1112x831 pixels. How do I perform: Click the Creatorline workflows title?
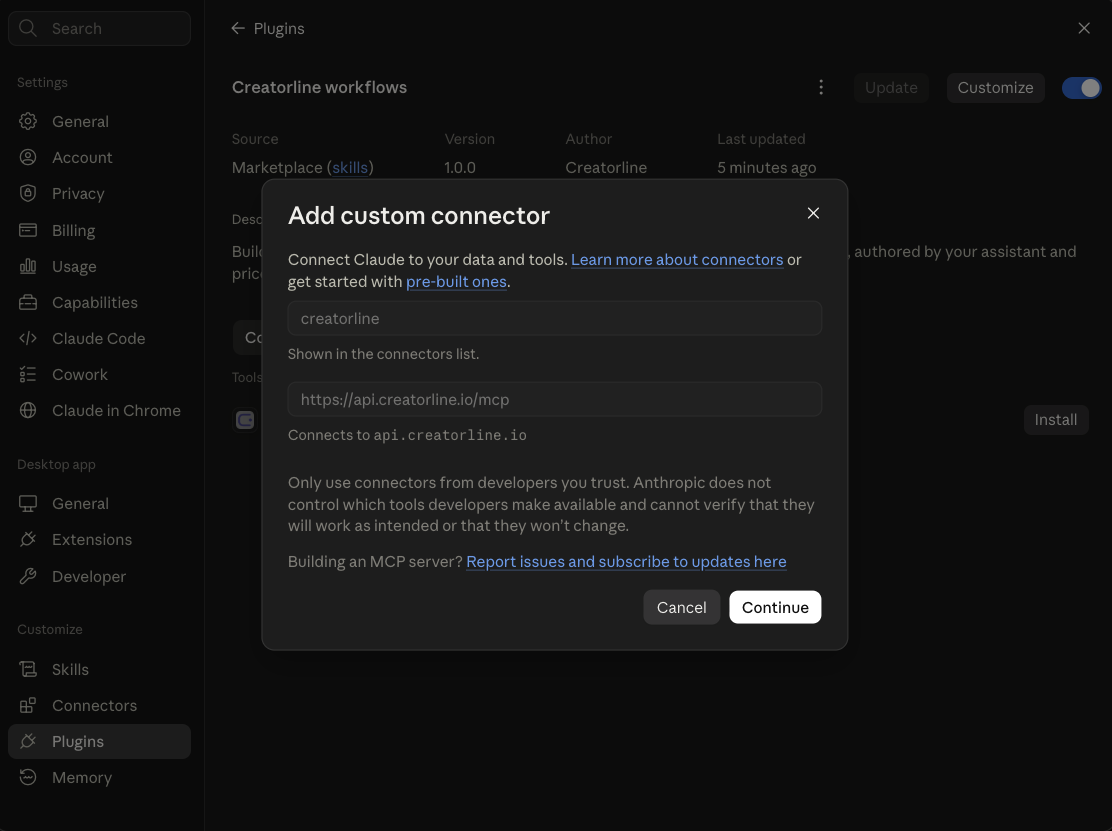click(x=319, y=87)
